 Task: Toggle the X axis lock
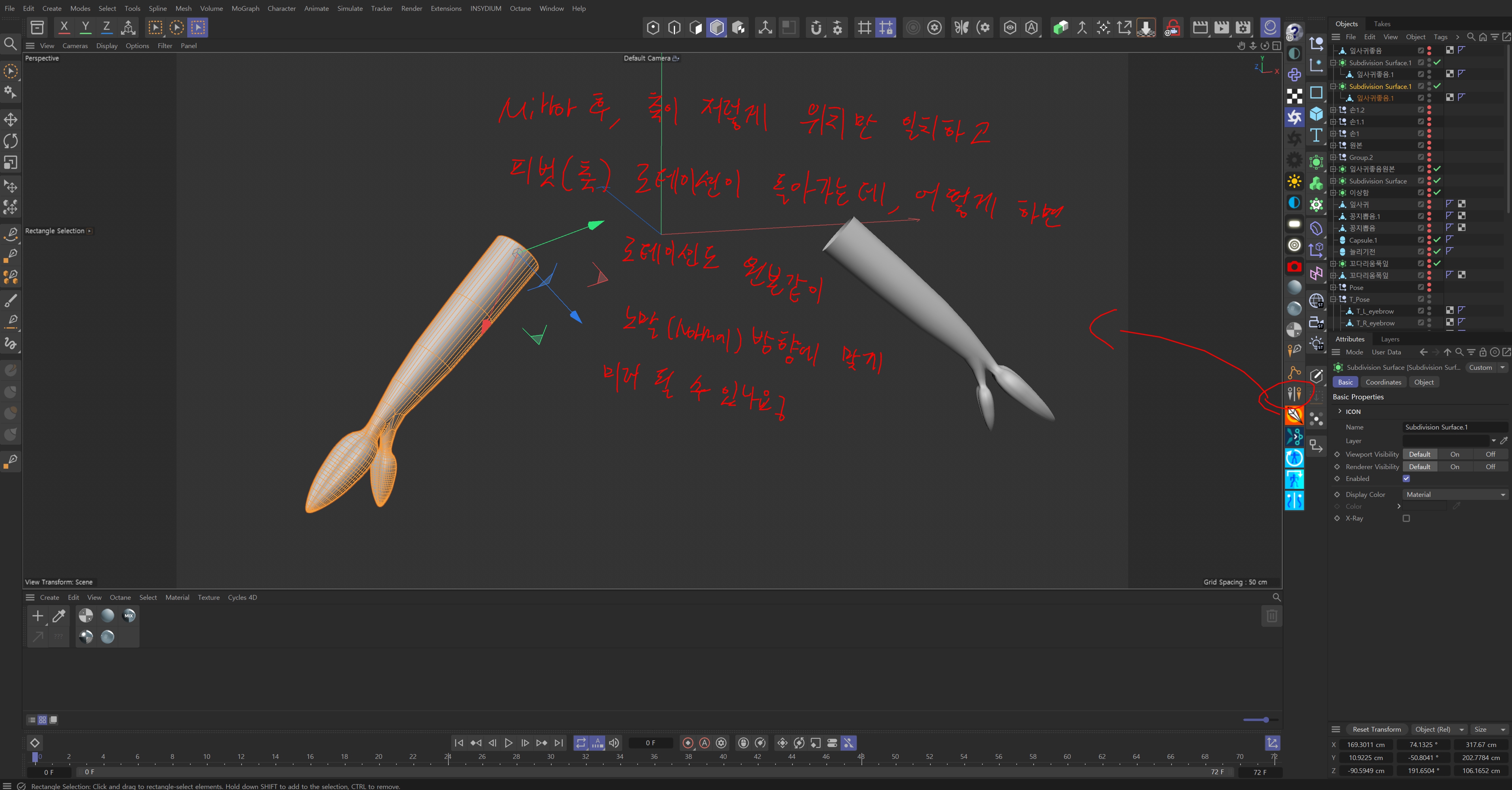click(64, 27)
